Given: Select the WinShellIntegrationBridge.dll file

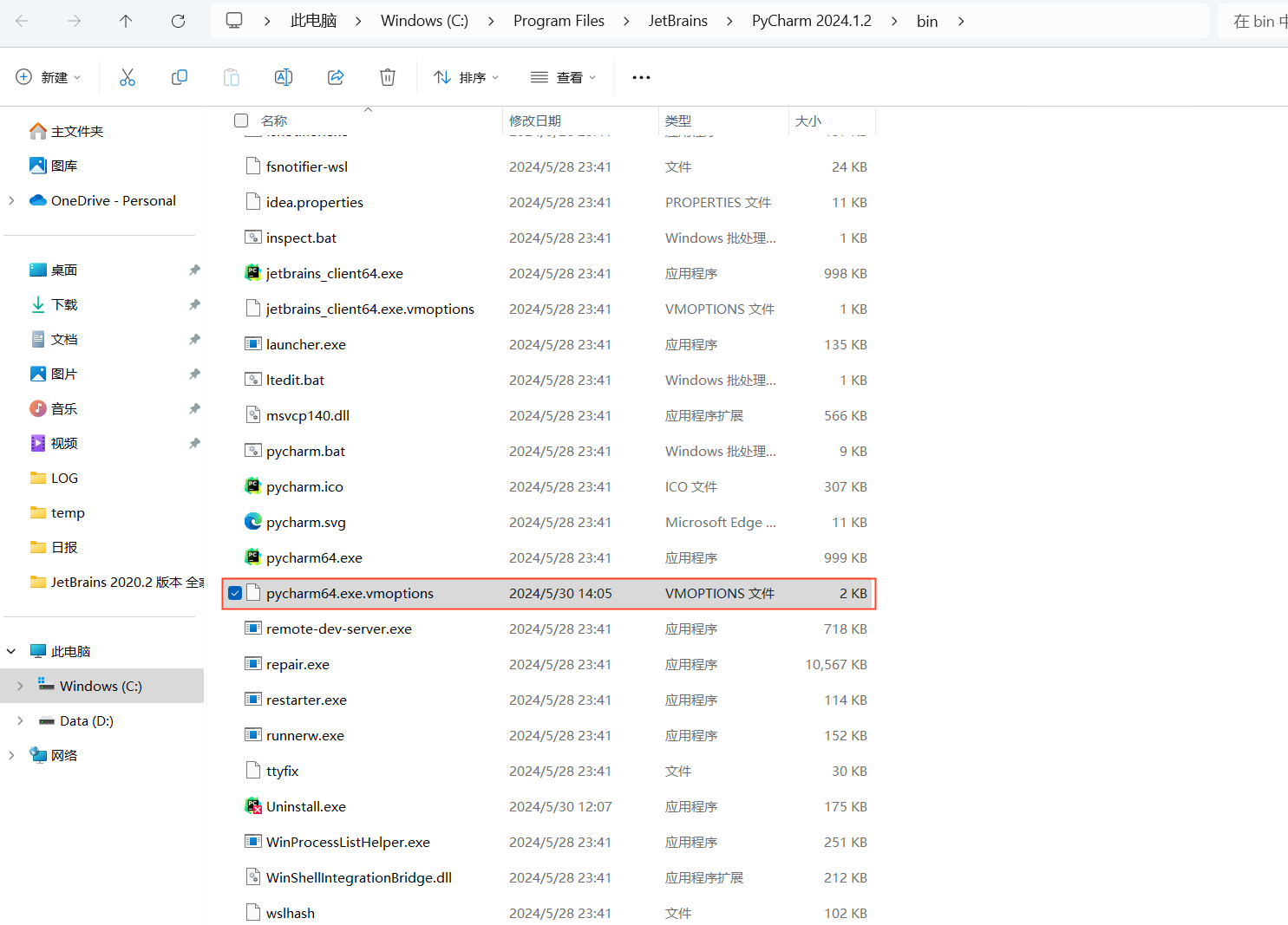Looking at the screenshot, I should point(550,877).
